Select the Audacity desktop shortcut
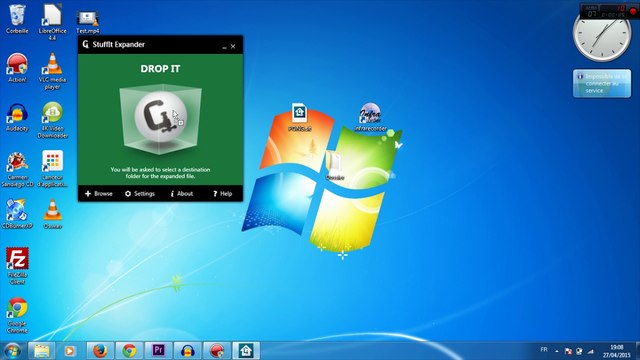Screen dimensions: 640x360 17,117
